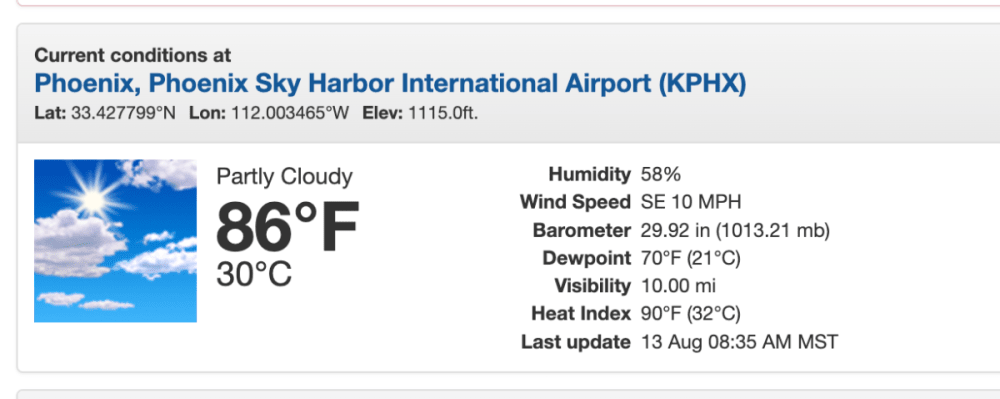
Task: Click the Barometer label
Action: pyautogui.click(x=582, y=230)
